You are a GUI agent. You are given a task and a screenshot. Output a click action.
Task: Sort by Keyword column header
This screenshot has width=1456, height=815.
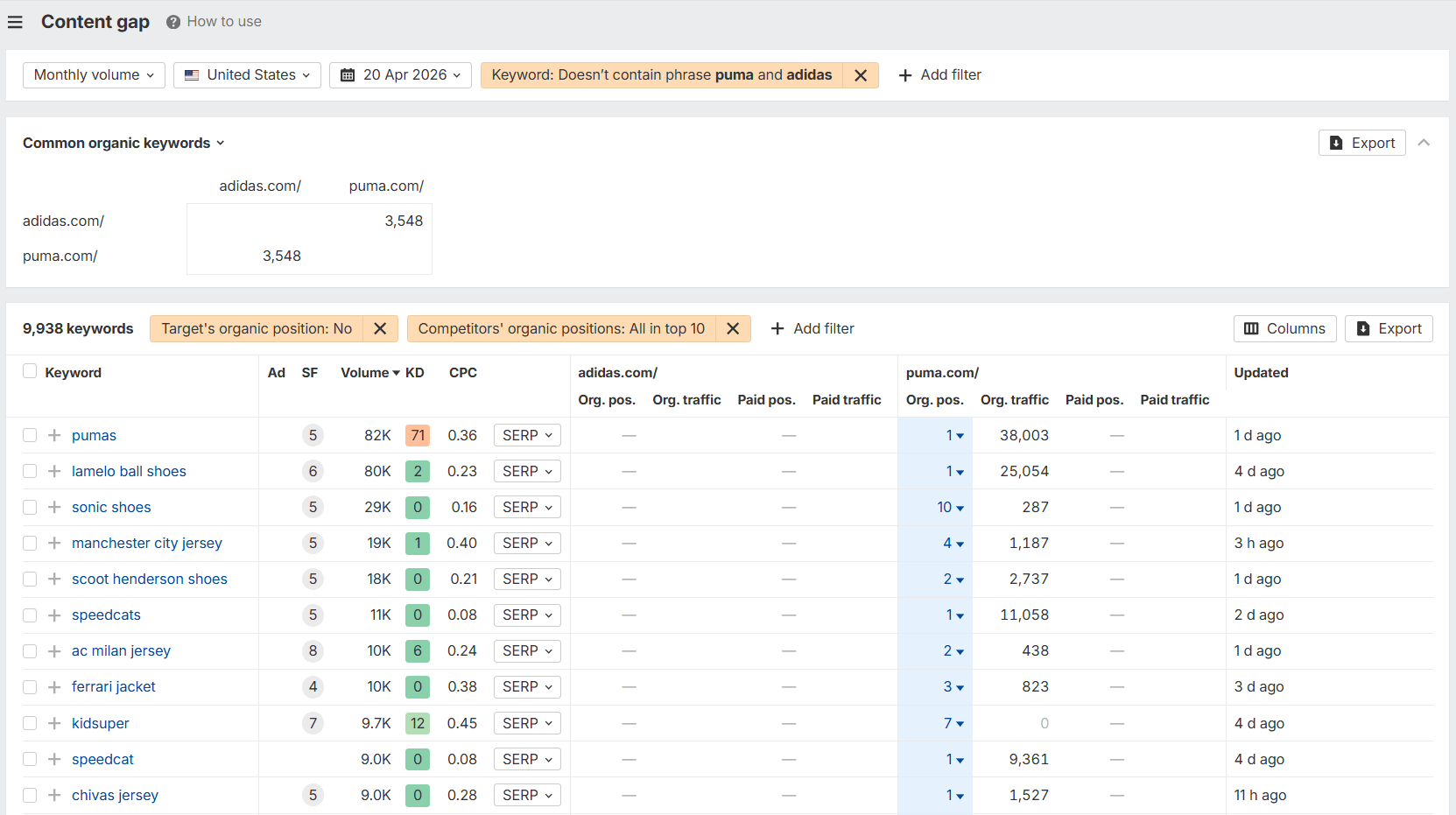(x=74, y=372)
